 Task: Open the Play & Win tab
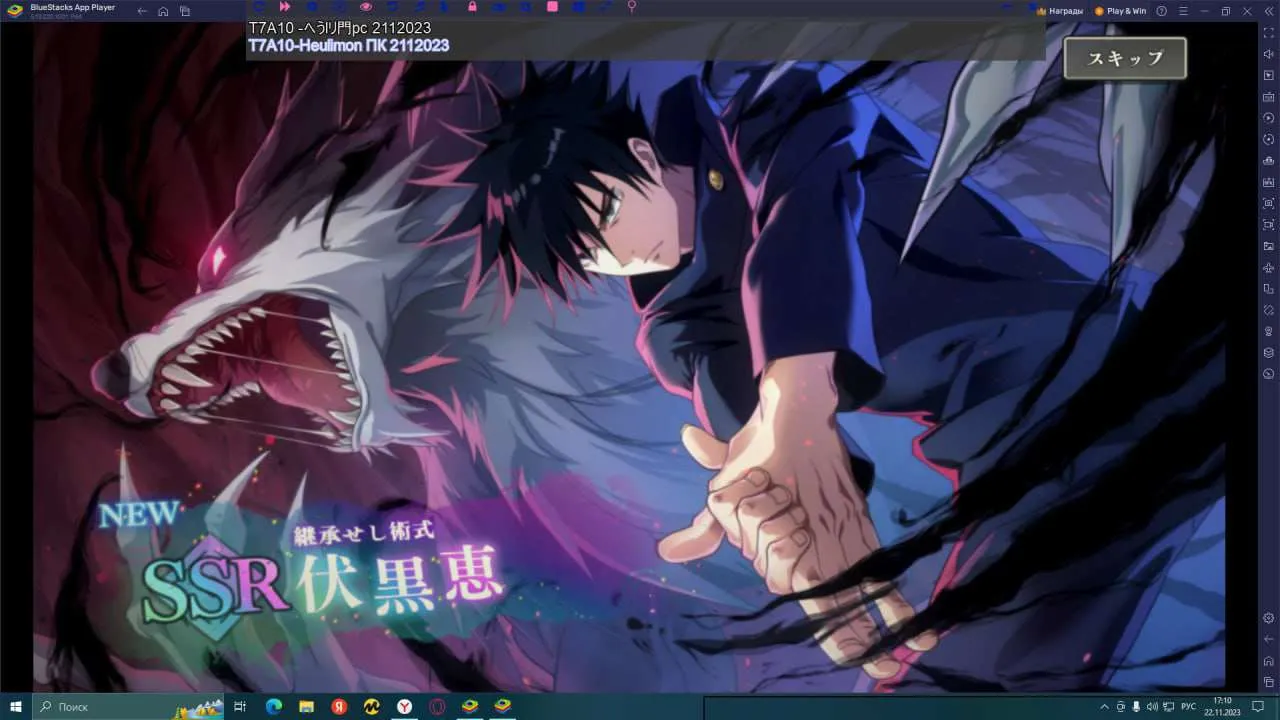tap(1120, 11)
